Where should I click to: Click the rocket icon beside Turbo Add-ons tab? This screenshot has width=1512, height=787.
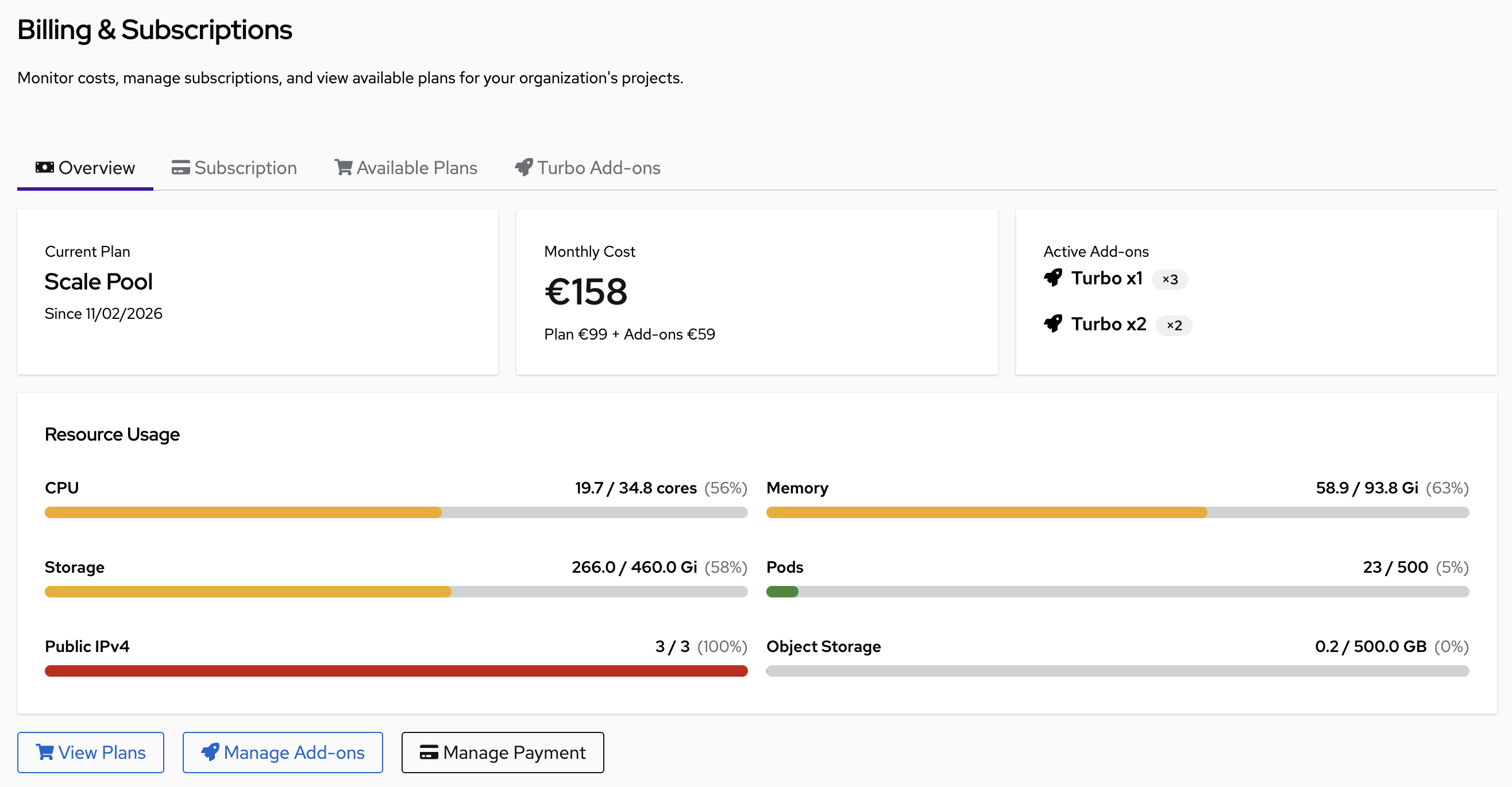point(523,168)
